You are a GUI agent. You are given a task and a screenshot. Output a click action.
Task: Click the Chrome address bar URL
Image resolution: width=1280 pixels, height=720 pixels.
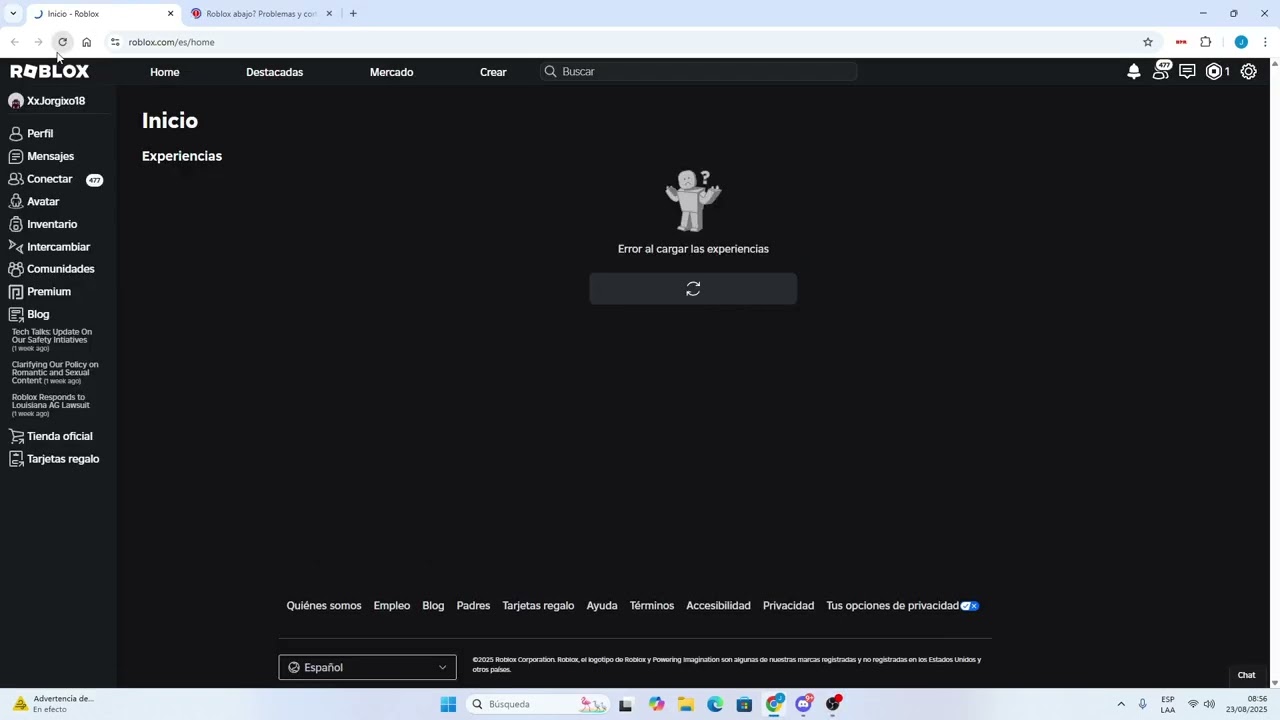tap(171, 42)
